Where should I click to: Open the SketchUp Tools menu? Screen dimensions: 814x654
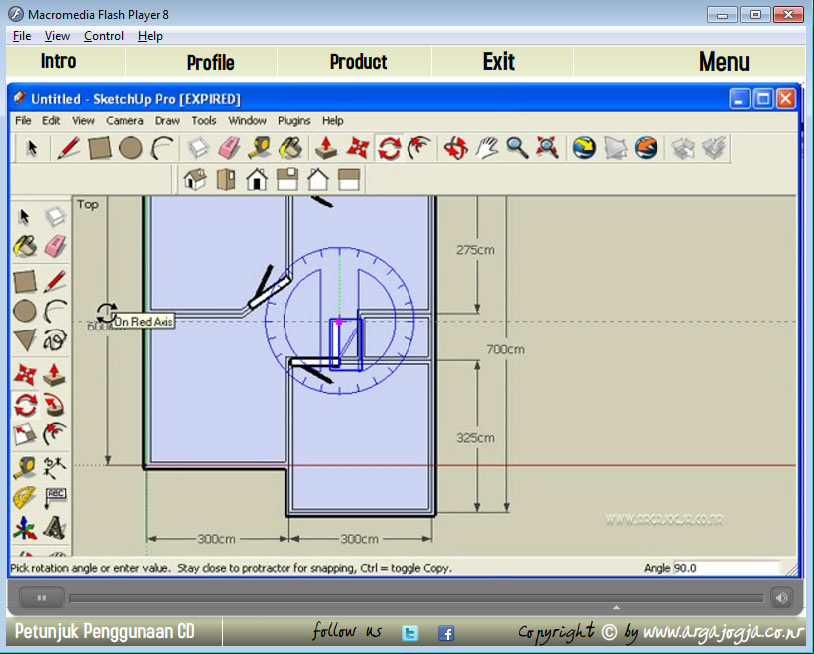(x=204, y=121)
